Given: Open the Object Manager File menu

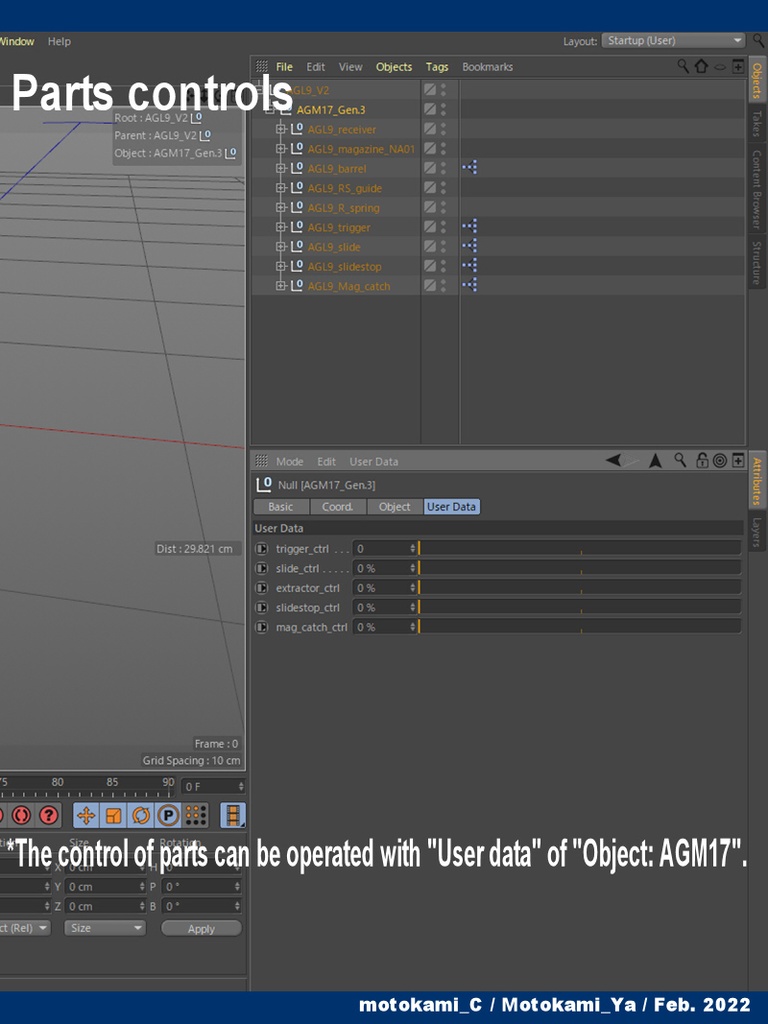Looking at the screenshot, I should point(284,67).
